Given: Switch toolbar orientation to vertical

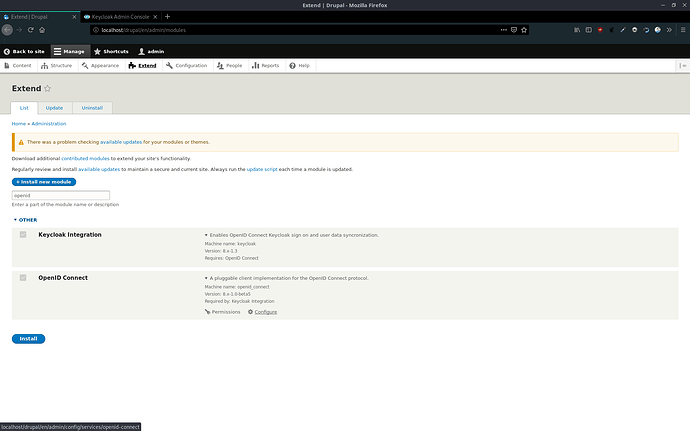Looking at the screenshot, I should pos(683,66).
